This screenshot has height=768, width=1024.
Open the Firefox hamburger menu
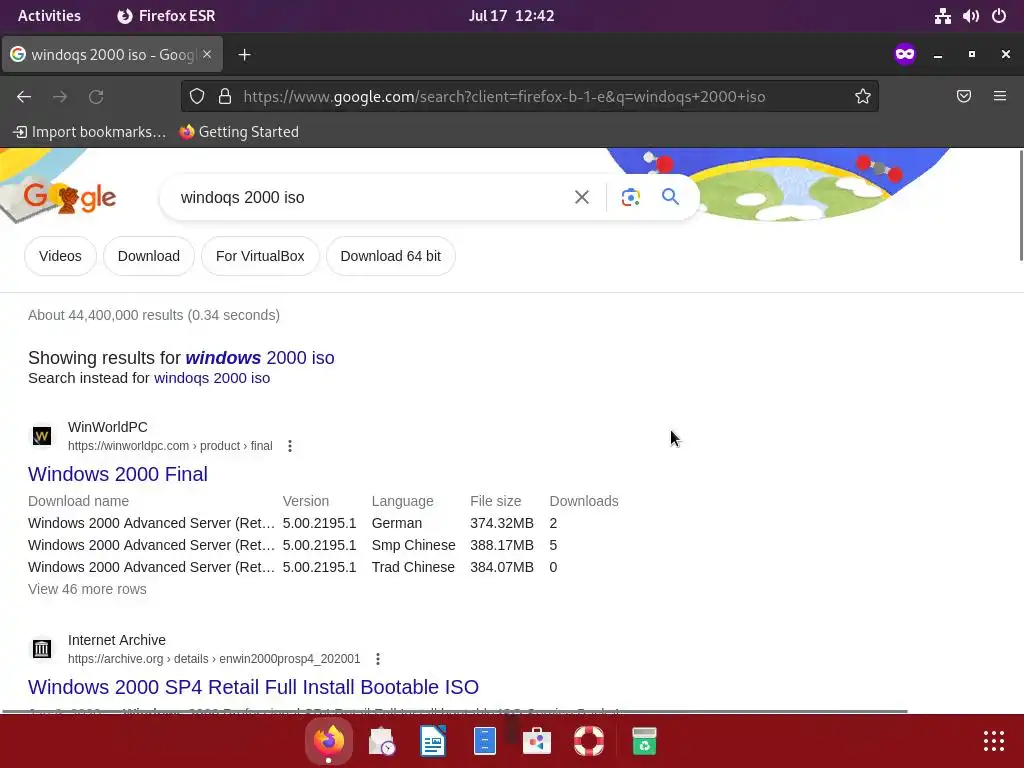1000,97
